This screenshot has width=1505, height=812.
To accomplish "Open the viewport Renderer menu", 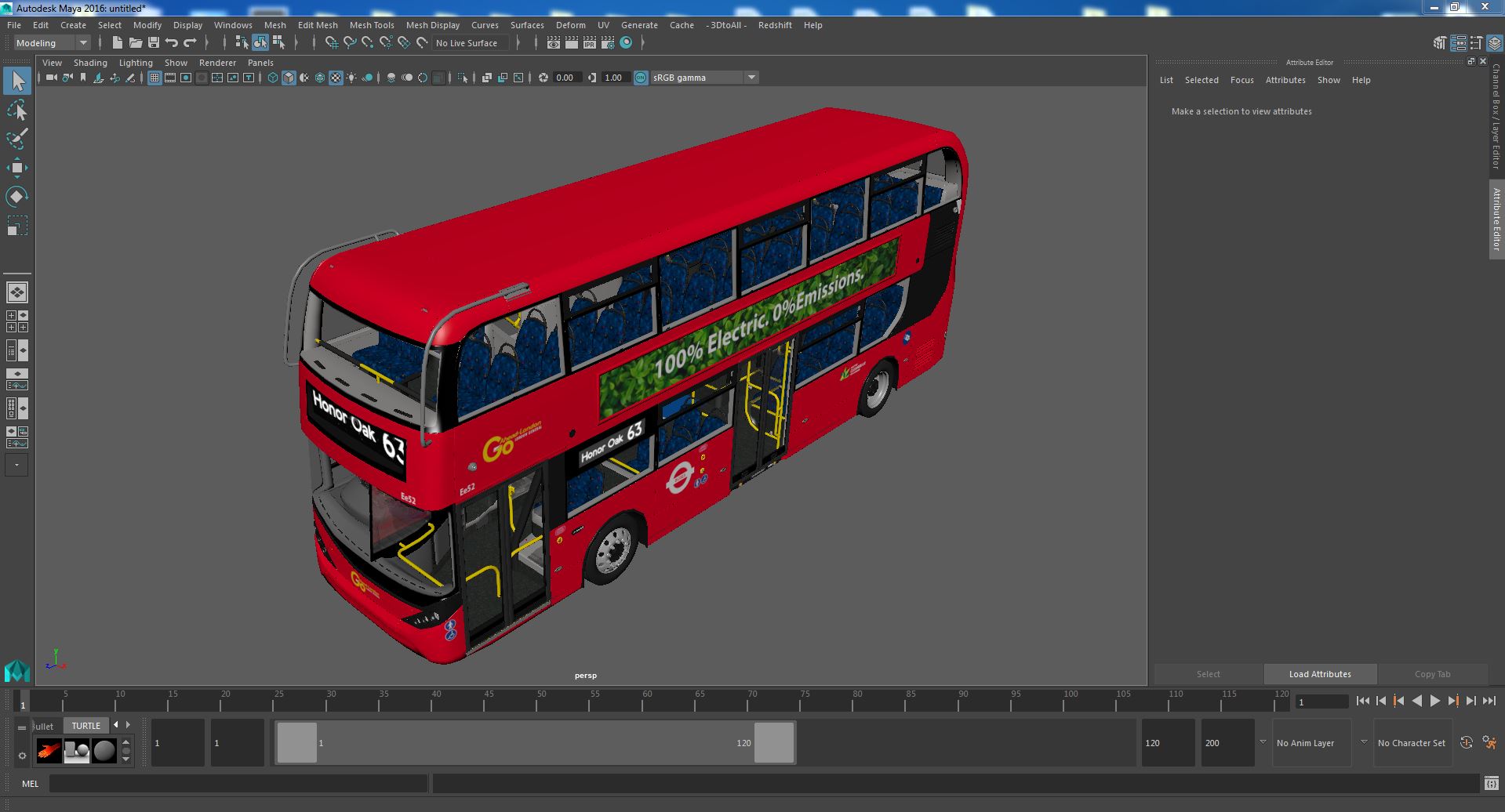I will 217,63.
